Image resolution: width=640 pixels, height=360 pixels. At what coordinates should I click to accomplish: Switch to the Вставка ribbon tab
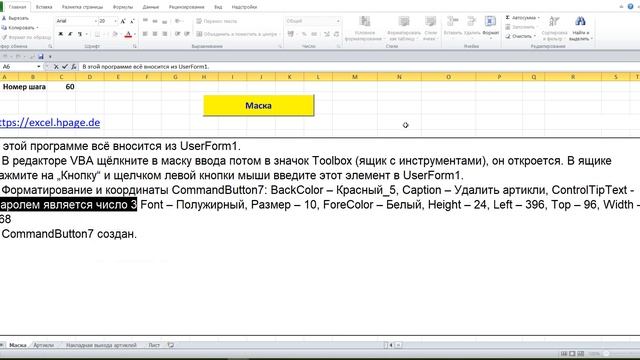coord(44,7)
